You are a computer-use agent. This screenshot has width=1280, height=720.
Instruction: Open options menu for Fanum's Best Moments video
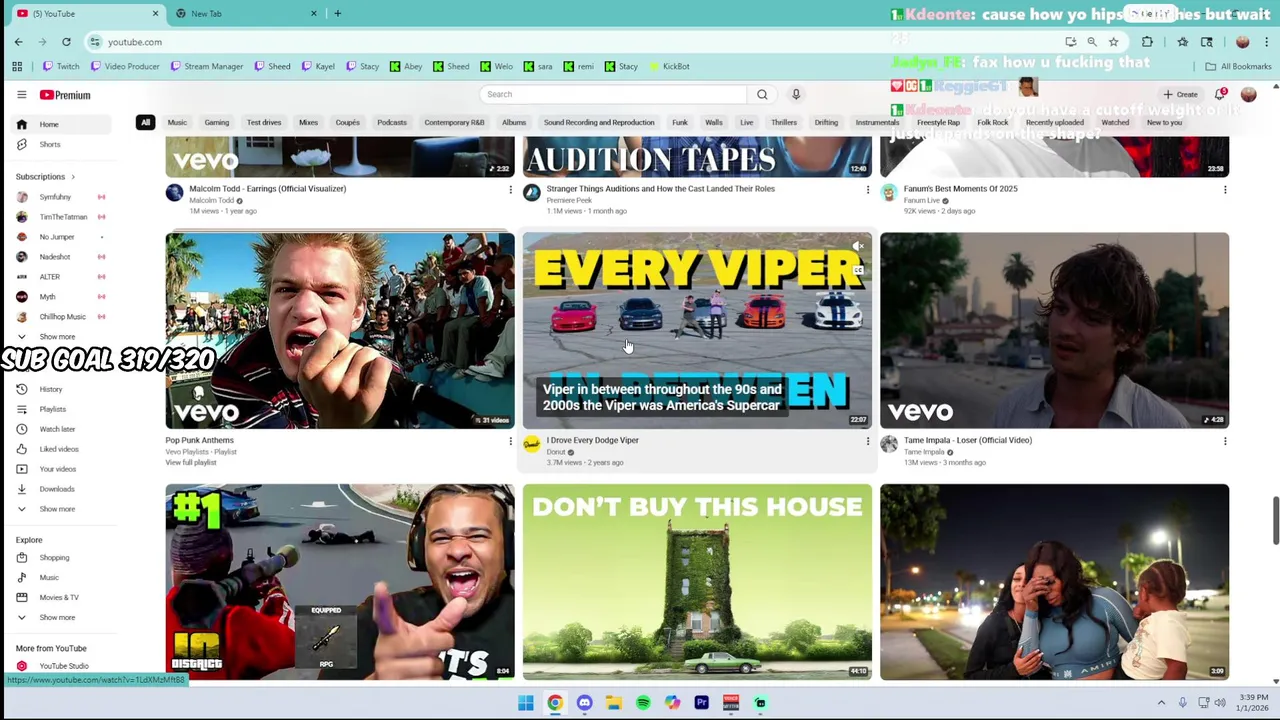[x=1225, y=189]
